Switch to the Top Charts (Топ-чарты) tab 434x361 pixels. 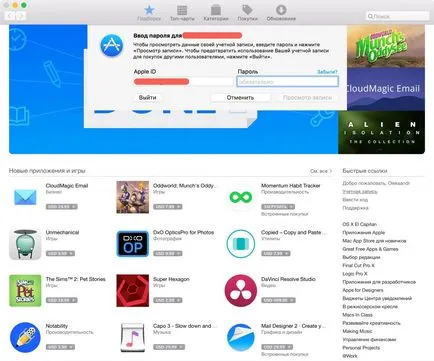182,13
